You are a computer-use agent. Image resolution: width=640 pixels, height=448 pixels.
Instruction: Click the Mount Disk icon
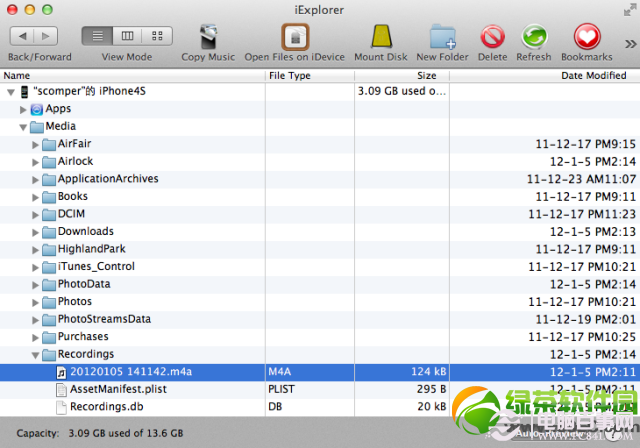coord(381,37)
